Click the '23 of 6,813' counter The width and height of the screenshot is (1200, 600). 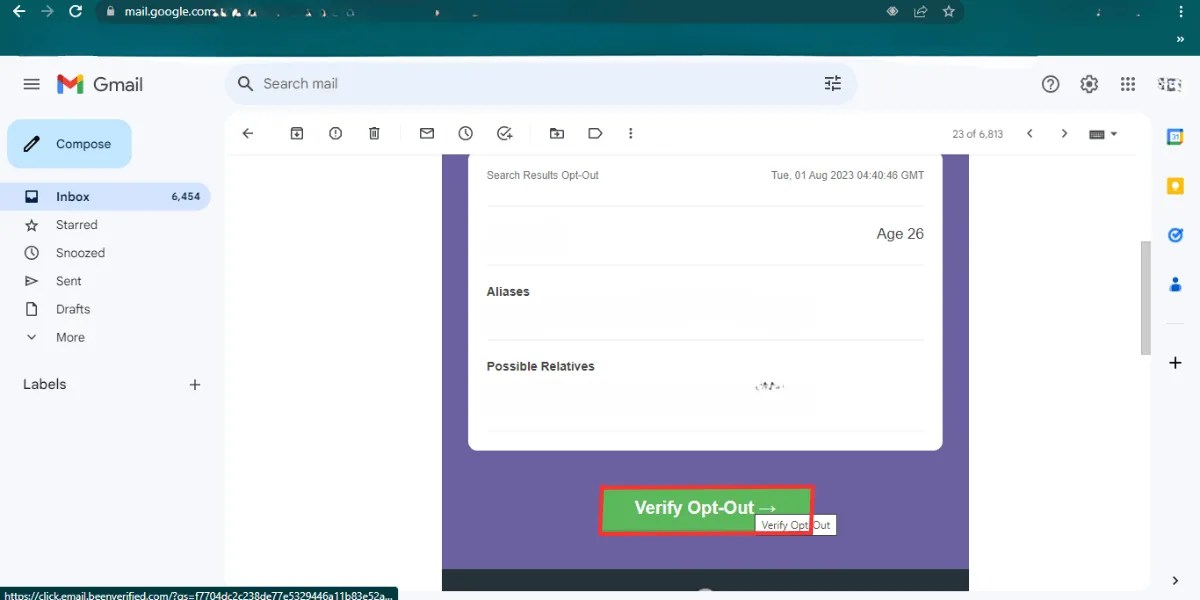point(977,134)
